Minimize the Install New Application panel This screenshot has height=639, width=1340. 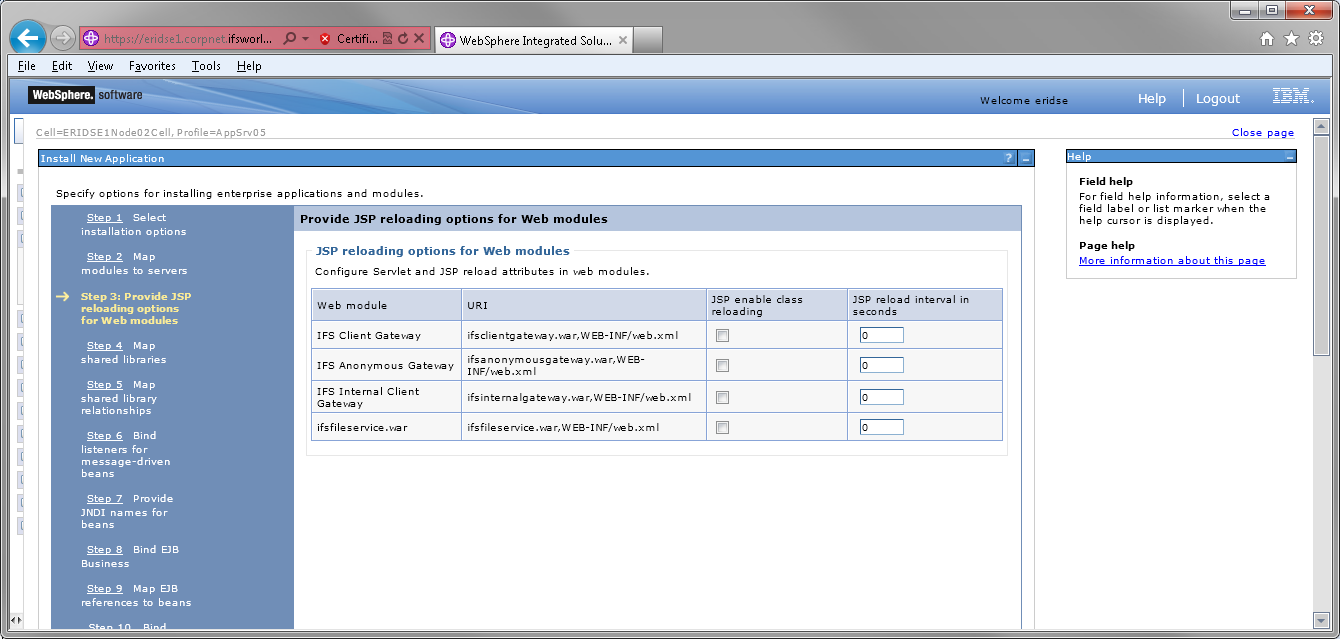[1025, 157]
